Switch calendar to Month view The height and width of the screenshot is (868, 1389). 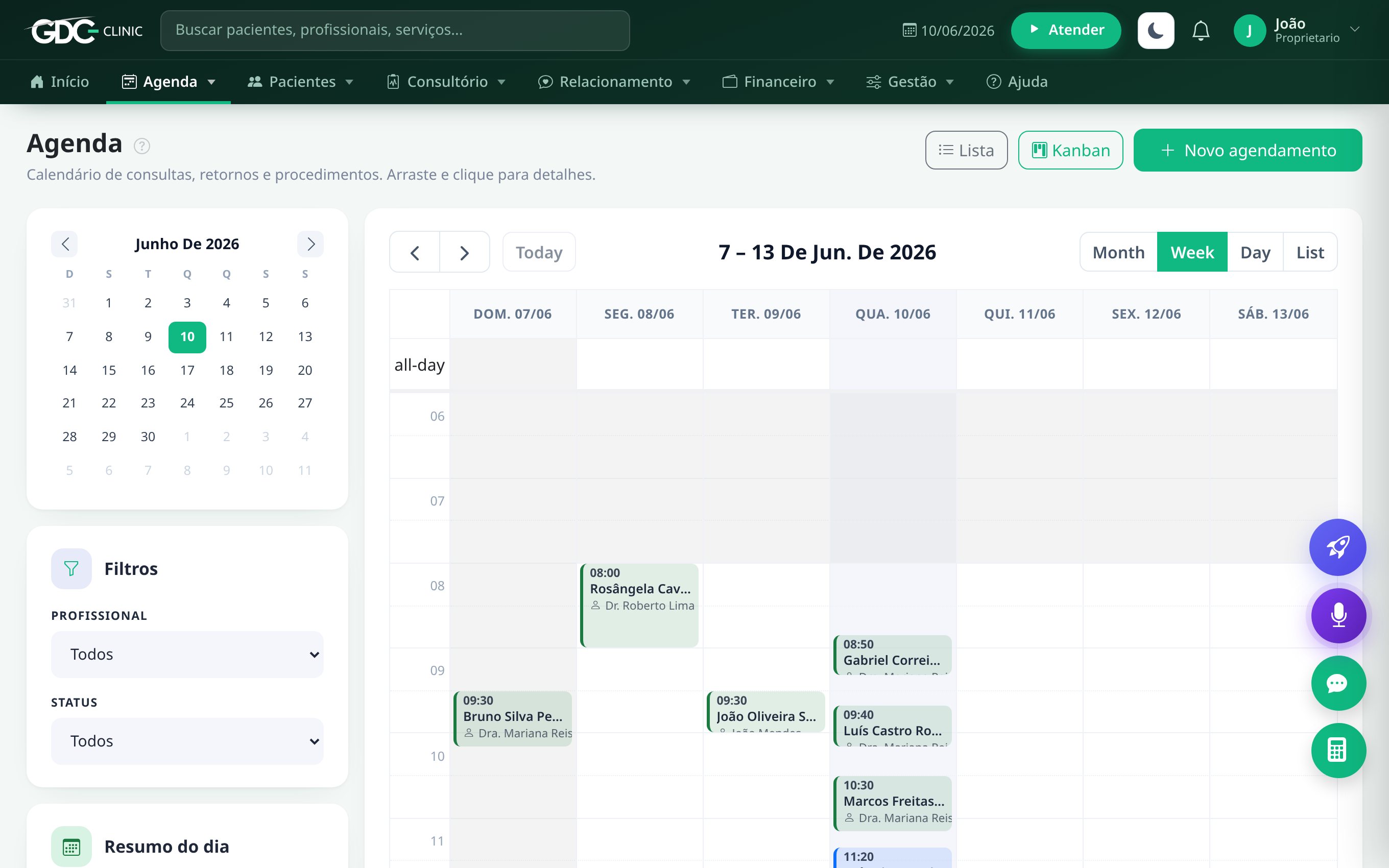1118,252
